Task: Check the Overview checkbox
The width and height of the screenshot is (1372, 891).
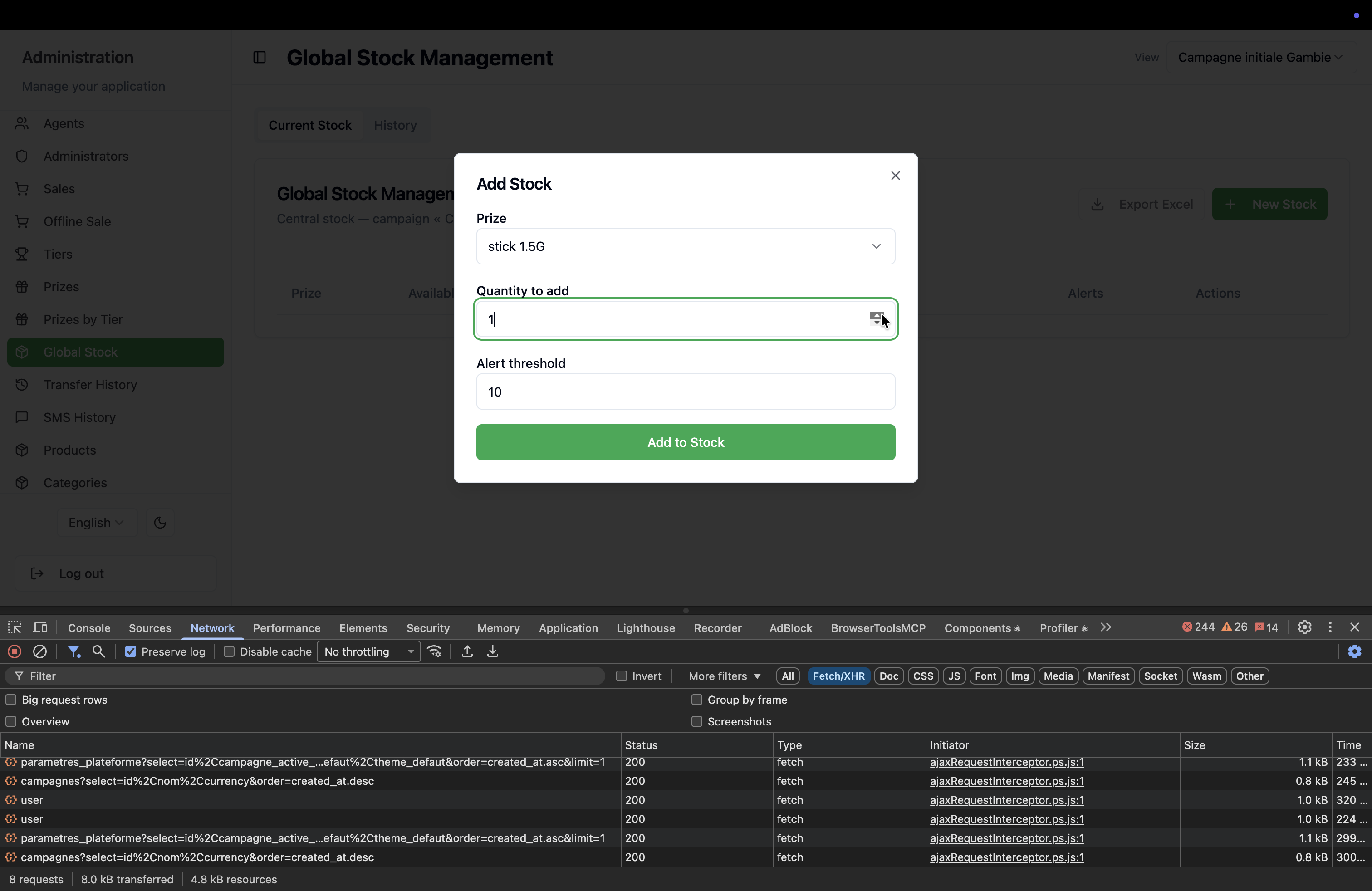Action: (x=10, y=721)
